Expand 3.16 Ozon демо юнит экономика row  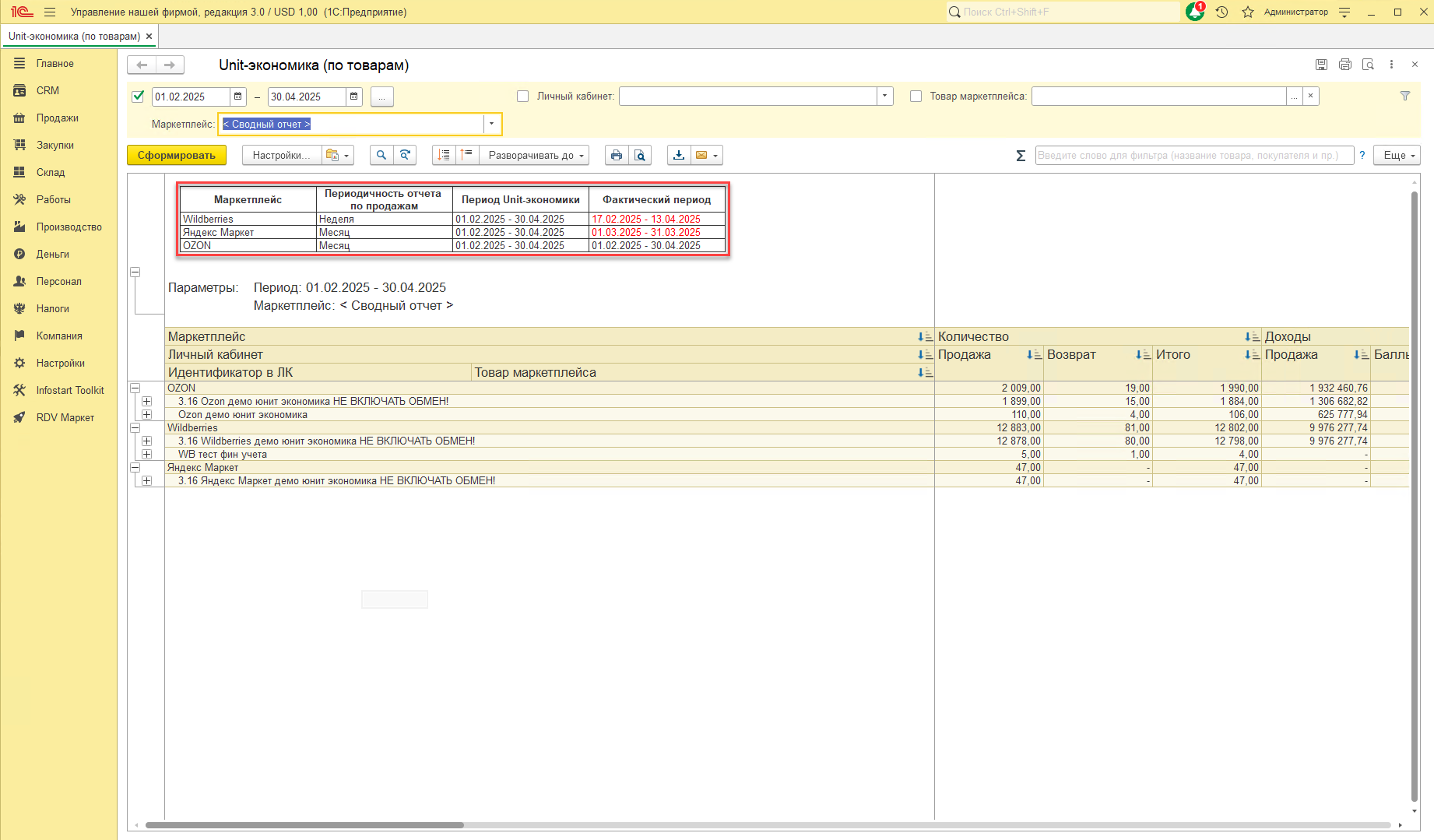(147, 401)
